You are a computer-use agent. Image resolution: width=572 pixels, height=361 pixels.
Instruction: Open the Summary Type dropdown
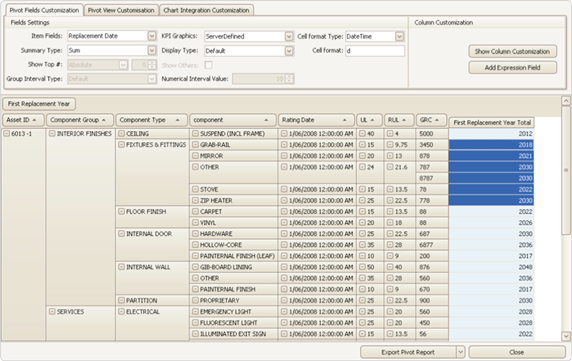point(152,51)
